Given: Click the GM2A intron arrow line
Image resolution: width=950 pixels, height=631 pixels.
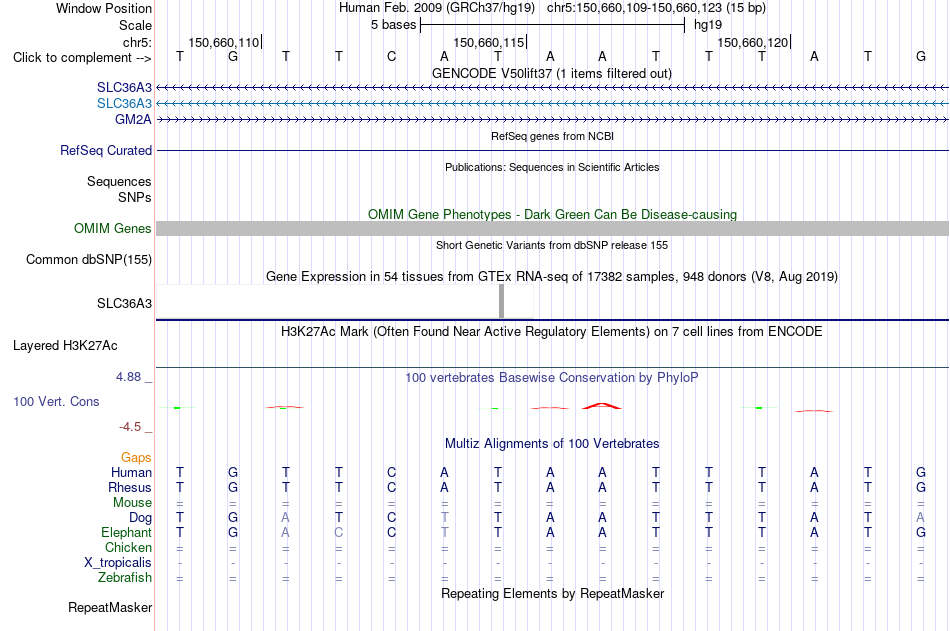Looking at the screenshot, I should [x=552, y=120].
